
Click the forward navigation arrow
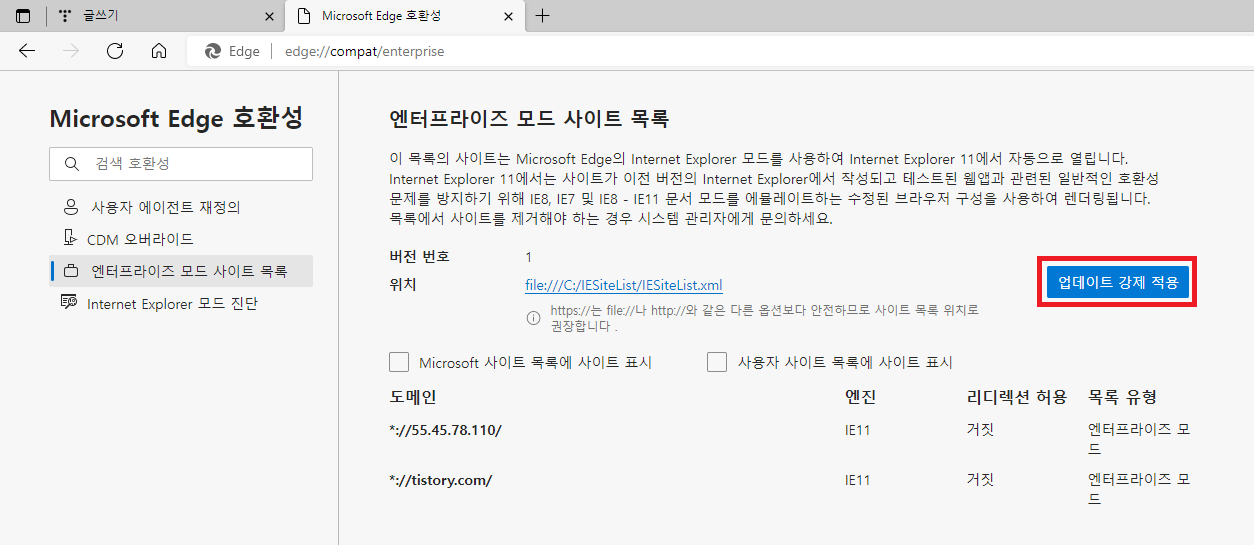tap(71, 51)
